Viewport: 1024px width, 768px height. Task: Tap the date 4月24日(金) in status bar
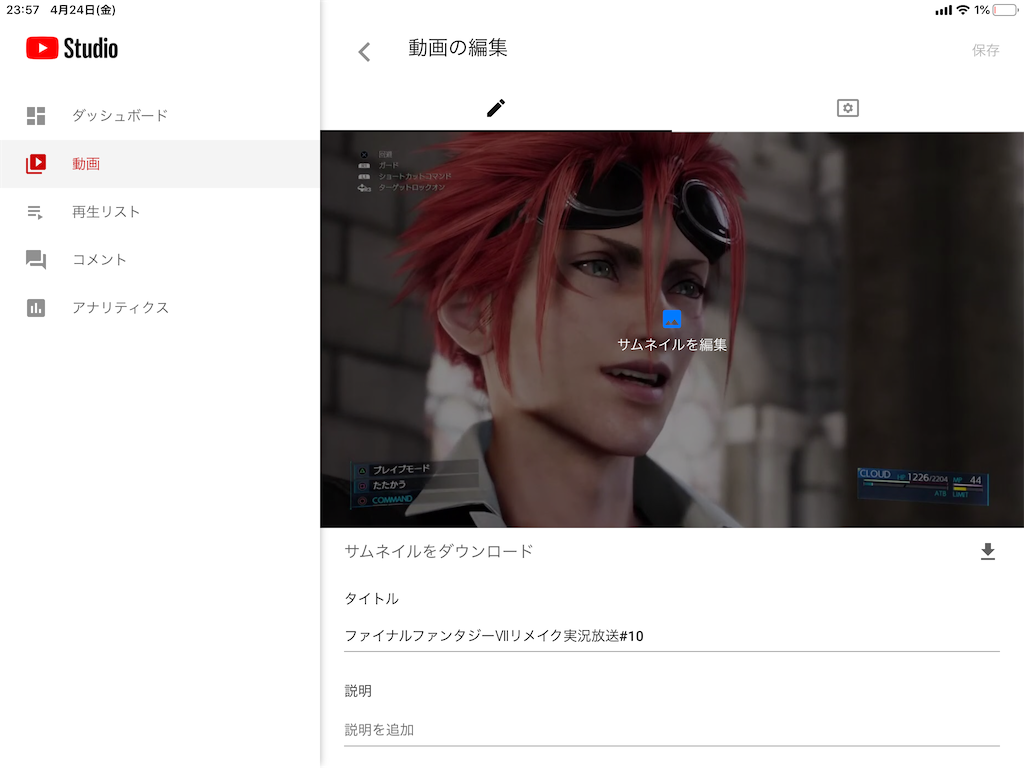click(x=83, y=10)
